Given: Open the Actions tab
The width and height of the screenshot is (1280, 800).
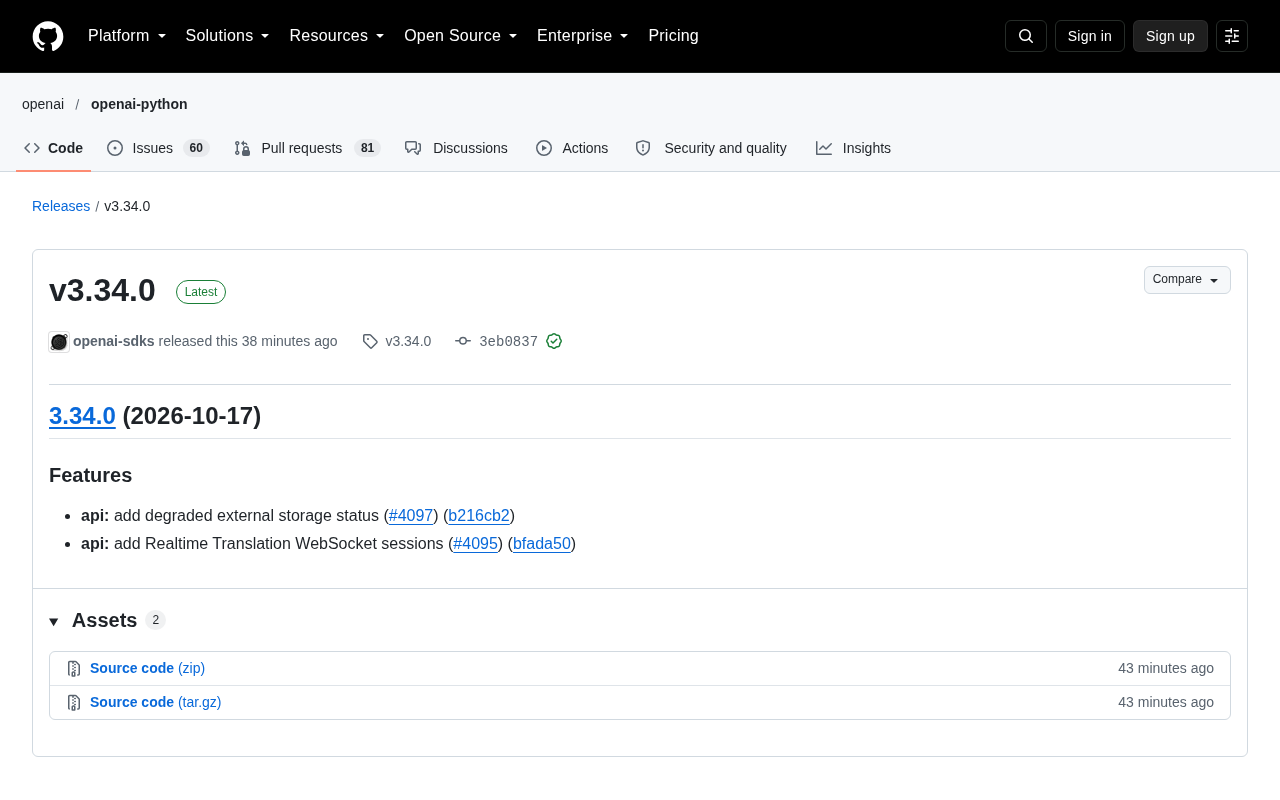Looking at the screenshot, I should [572, 148].
